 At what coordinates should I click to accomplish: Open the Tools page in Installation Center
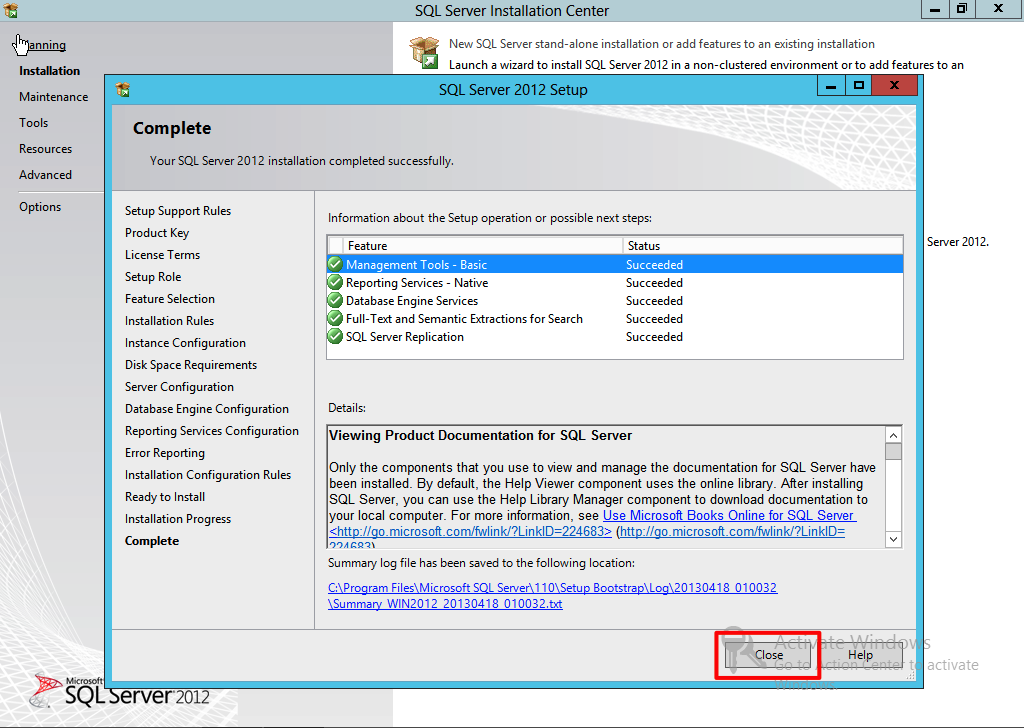(33, 123)
